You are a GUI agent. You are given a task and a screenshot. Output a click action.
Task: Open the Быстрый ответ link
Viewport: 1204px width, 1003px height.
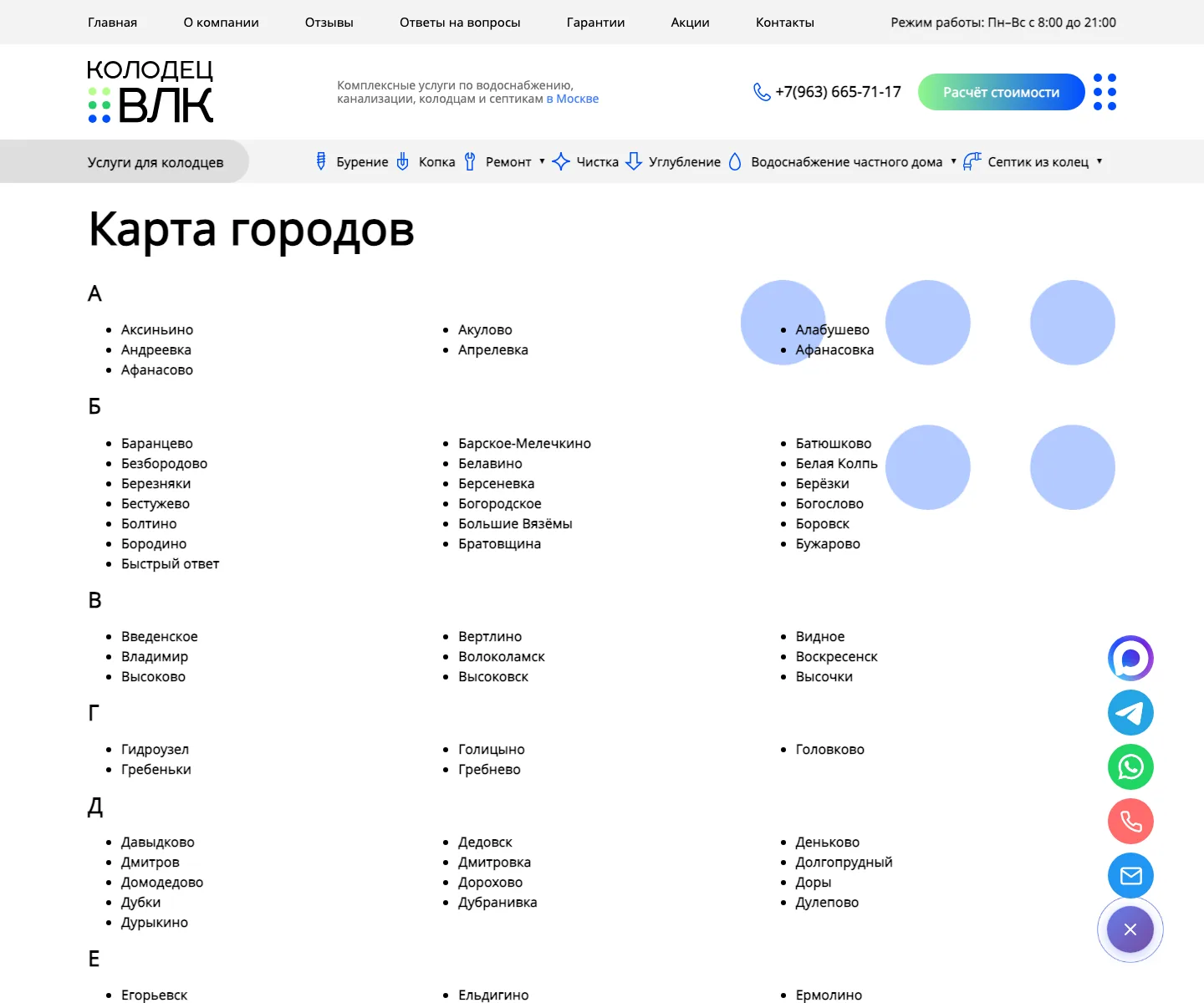[170, 564]
